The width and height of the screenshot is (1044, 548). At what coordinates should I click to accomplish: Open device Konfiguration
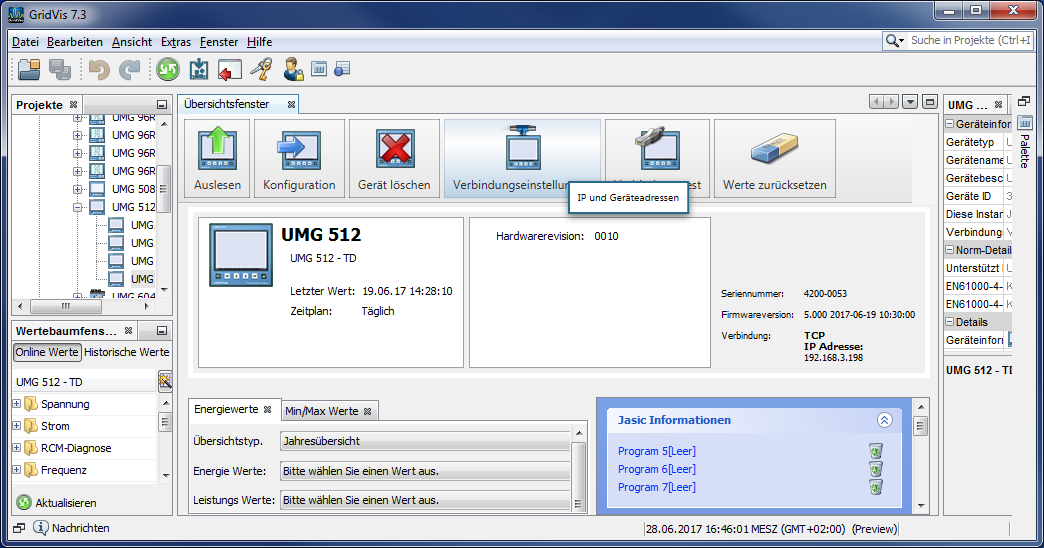pyautogui.click(x=299, y=158)
